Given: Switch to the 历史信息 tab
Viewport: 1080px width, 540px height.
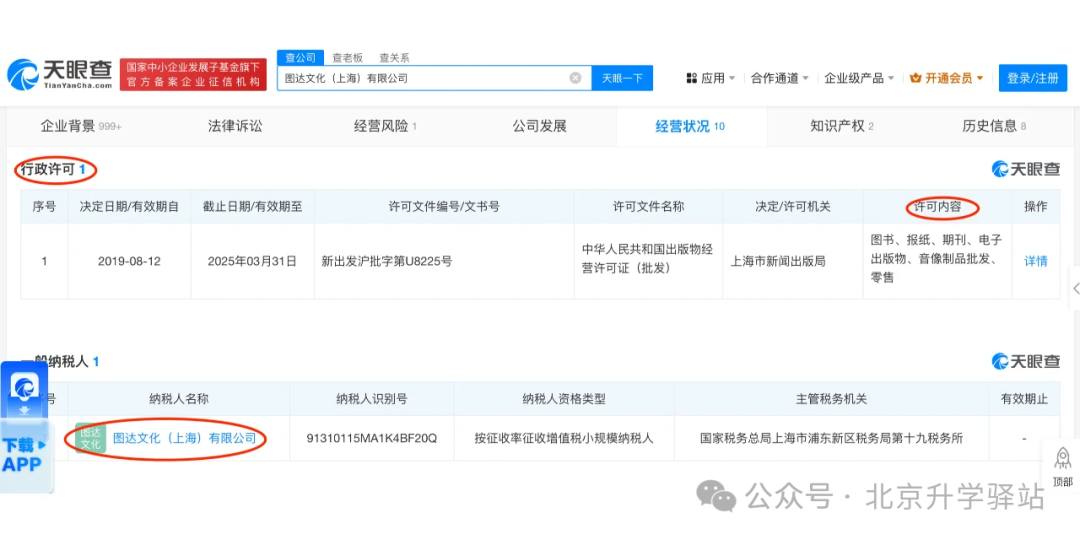Looking at the screenshot, I should point(994,126).
